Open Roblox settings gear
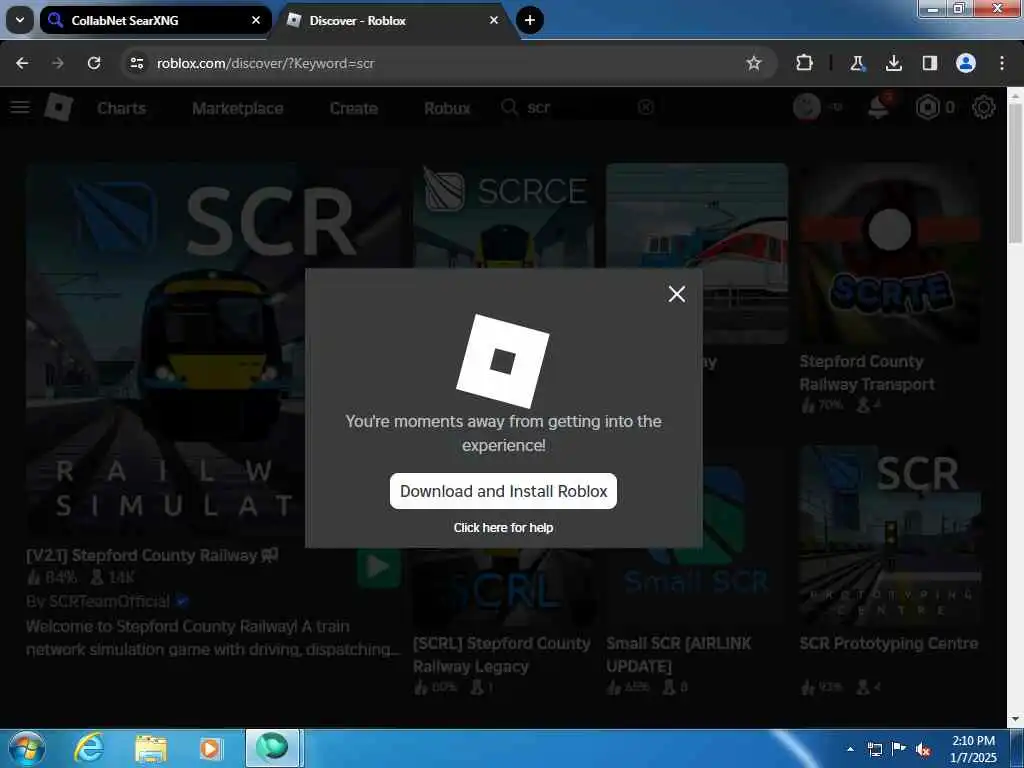The image size is (1024, 768). coord(984,107)
